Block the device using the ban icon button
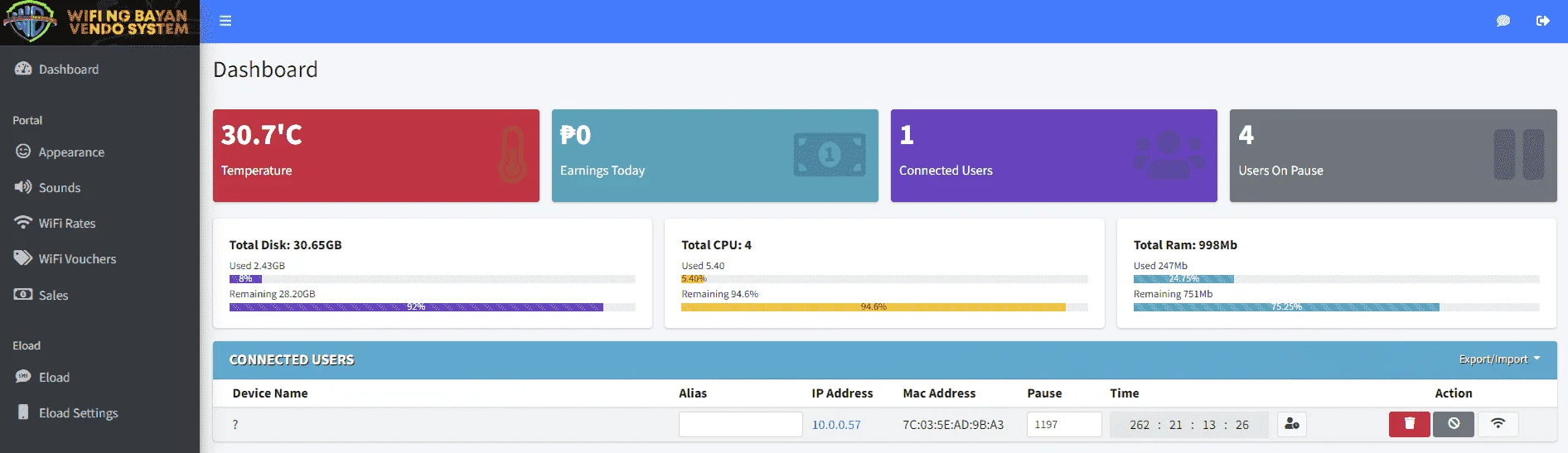Screen dimensions: 1568x453 click(x=1454, y=424)
